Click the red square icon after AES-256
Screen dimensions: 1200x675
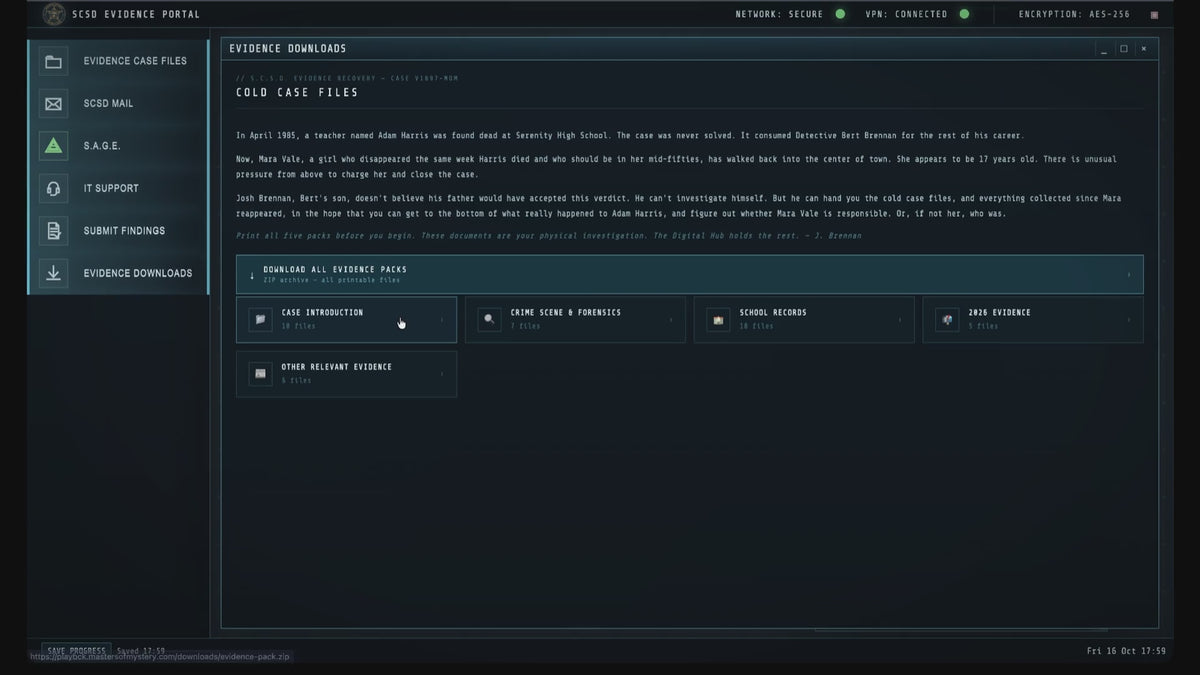click(1155, 15)
